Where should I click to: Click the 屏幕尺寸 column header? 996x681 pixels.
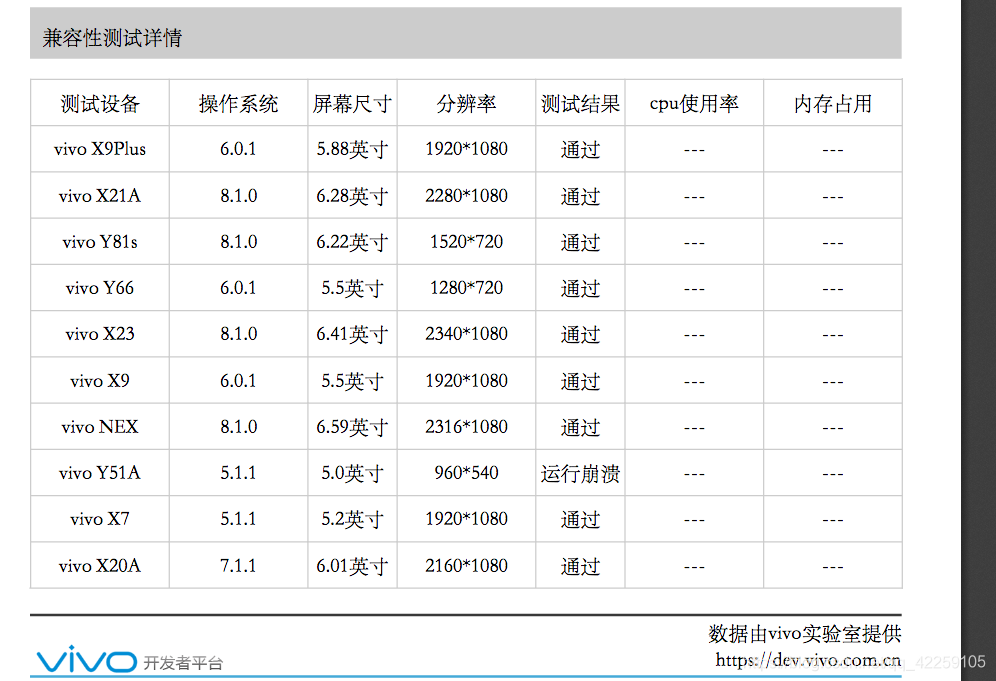352,104
